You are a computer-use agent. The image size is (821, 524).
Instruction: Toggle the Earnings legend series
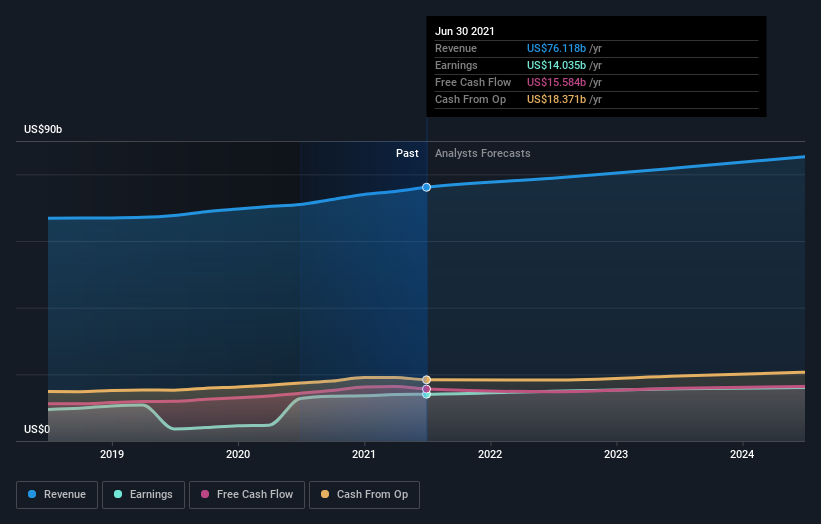coord(143,495)
